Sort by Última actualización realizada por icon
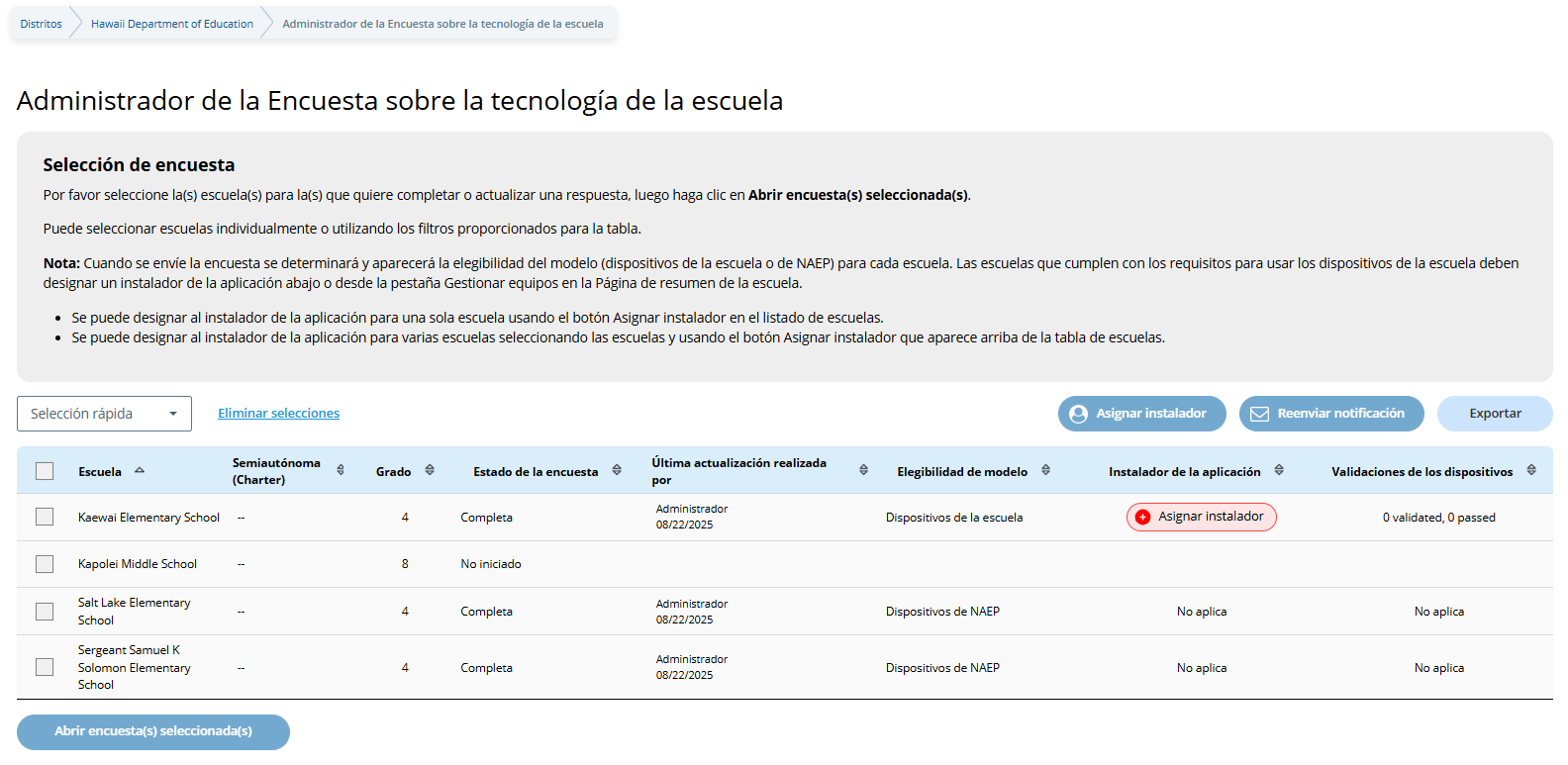 click(x=863, y=470)
